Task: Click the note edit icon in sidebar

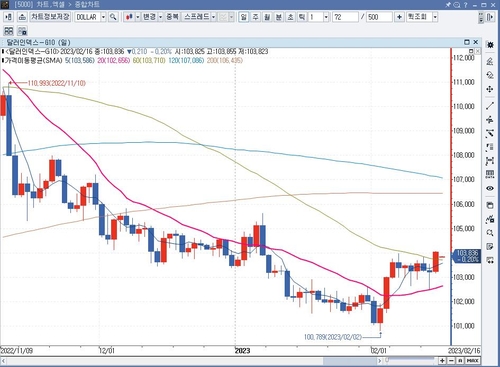Action: (490, 246)
